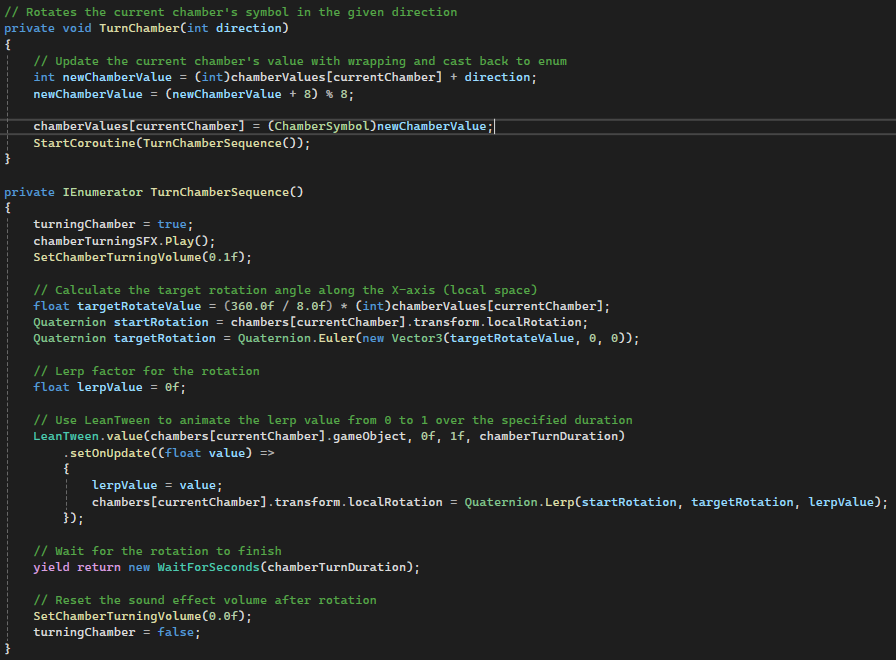Click "chamberTurnDuration" argument in LeanTween.value
896x660 pixels.
(x=549, y=437)
